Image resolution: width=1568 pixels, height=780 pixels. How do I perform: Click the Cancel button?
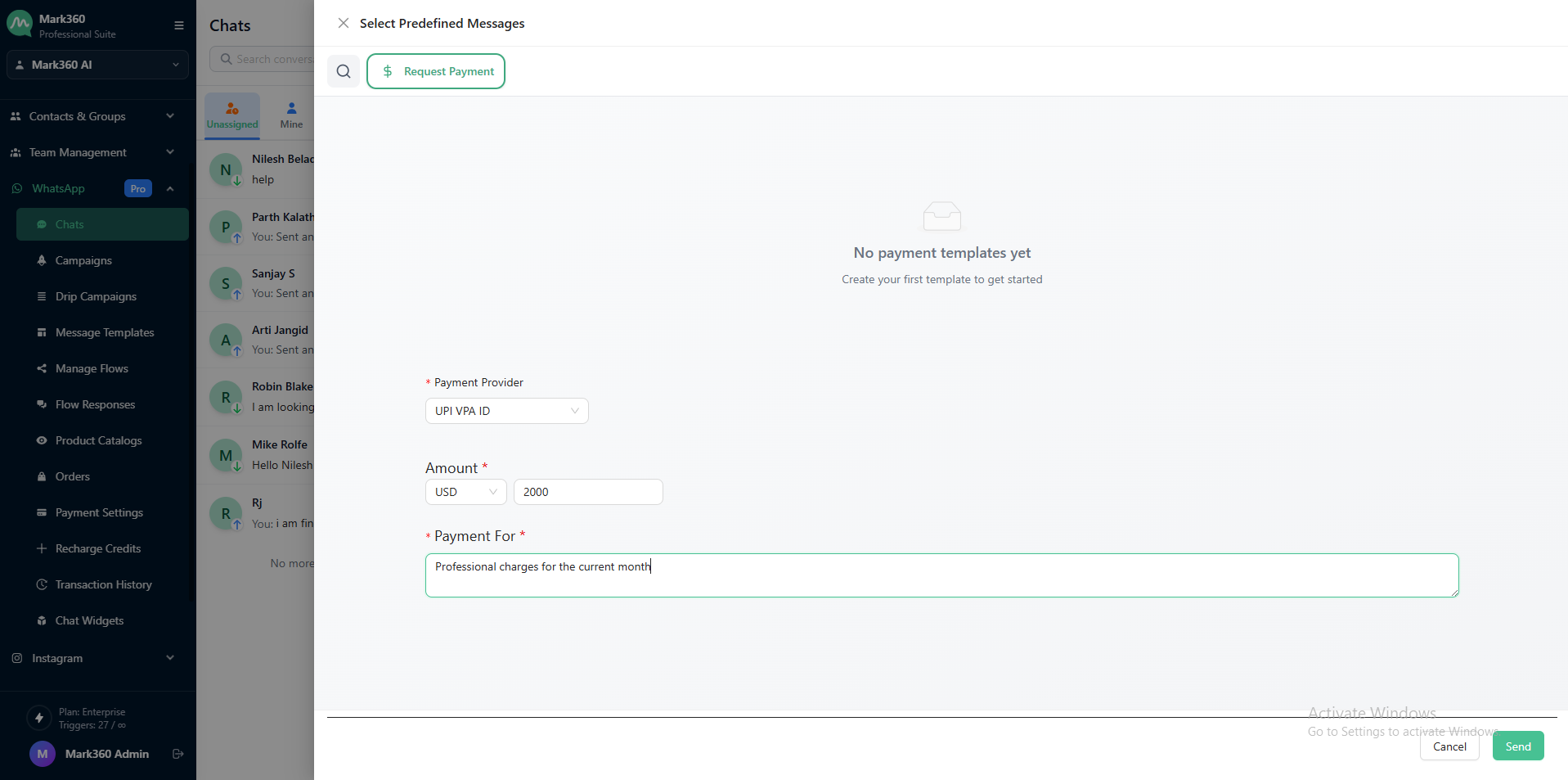[x=1449, y=746]
